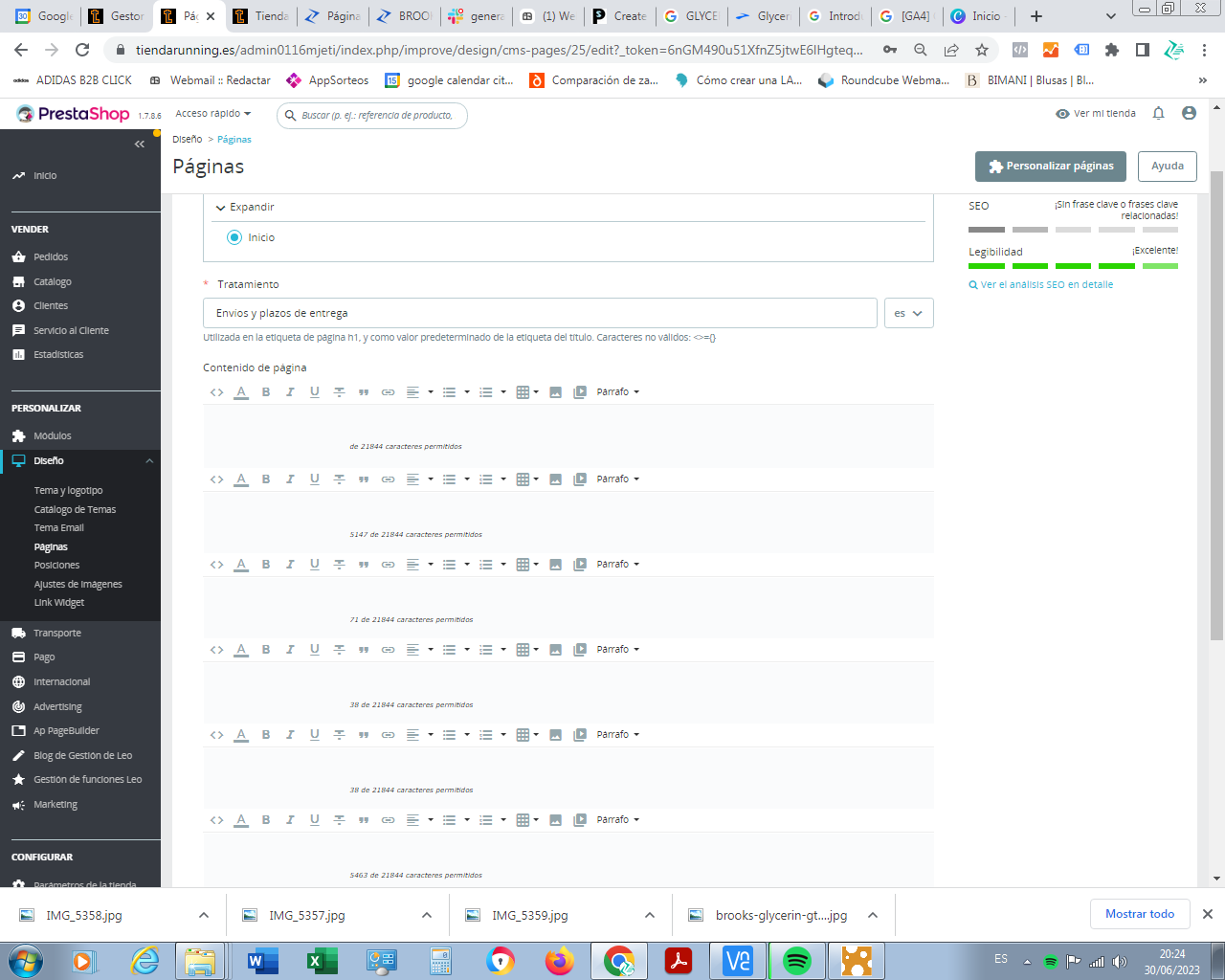Screen dimensions: 1225x980
Task: Launch Firefox from the Windows taskbar
Action: point(560,960)
